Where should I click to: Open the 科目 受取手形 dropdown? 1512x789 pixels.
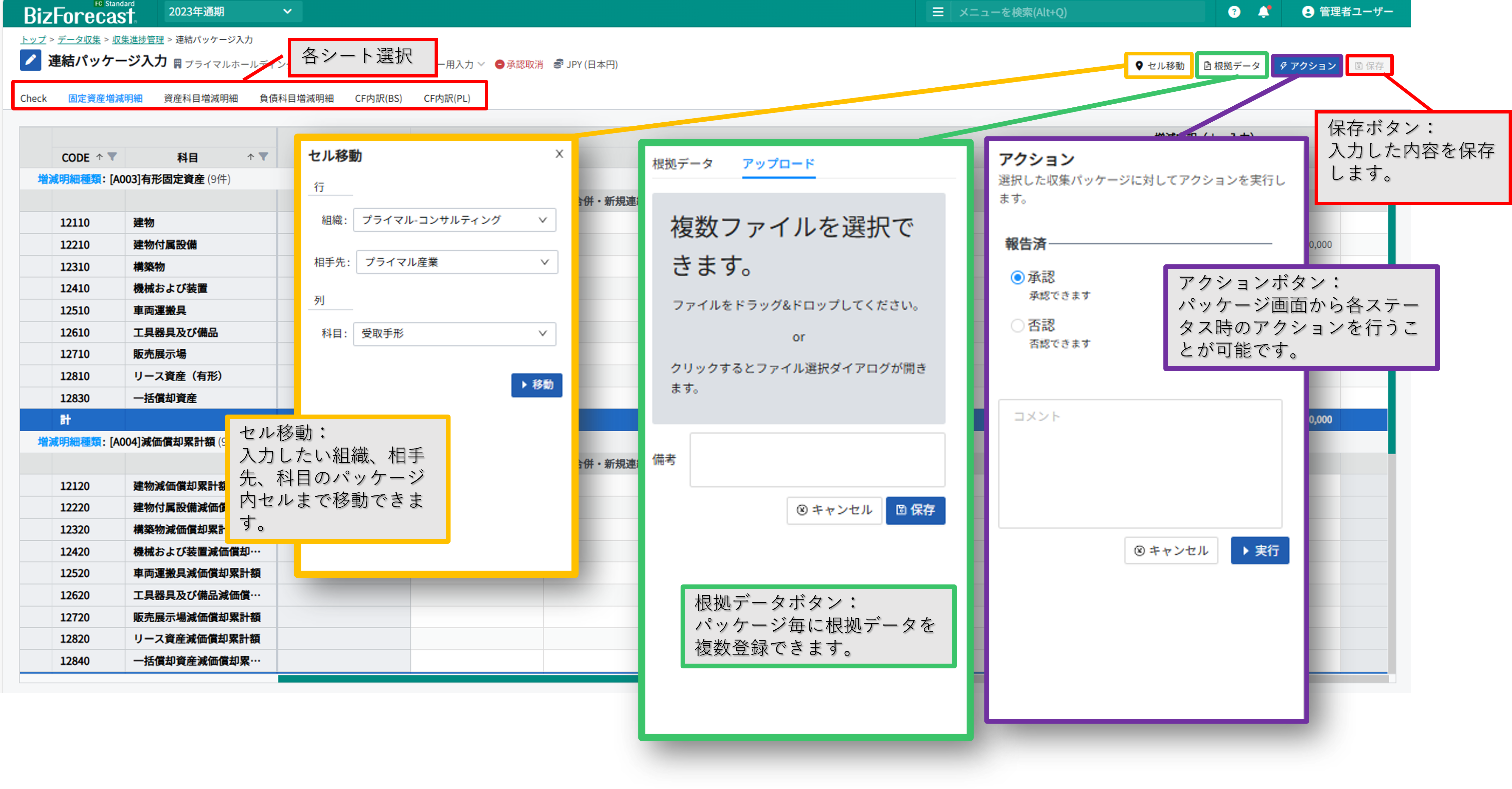454,334
